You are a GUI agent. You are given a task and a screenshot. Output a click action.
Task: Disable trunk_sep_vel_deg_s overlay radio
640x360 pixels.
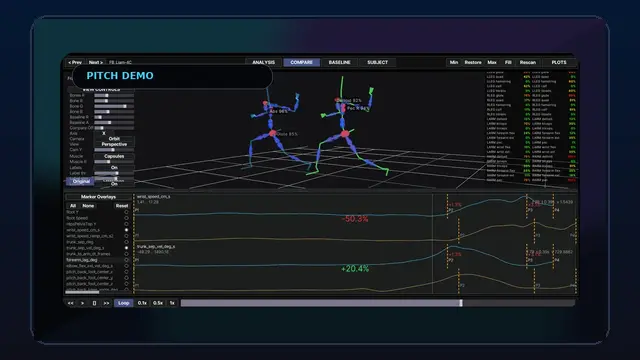pos(126,248)
